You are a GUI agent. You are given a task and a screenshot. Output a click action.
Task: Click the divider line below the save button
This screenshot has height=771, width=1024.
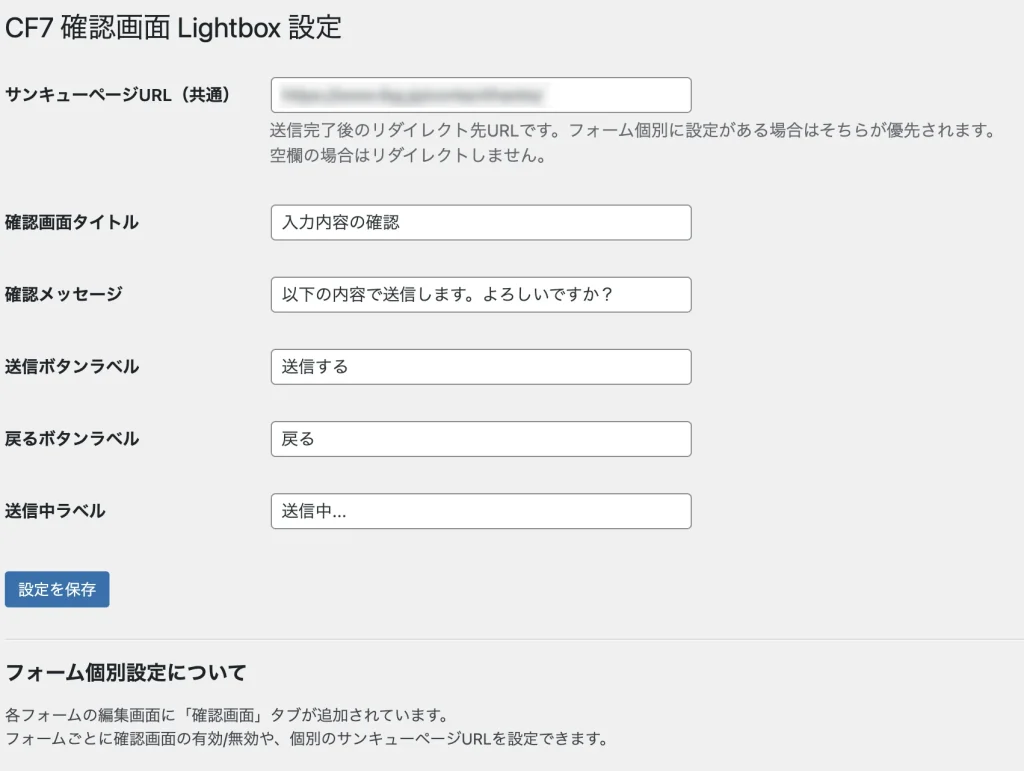[x=514, y=638]
